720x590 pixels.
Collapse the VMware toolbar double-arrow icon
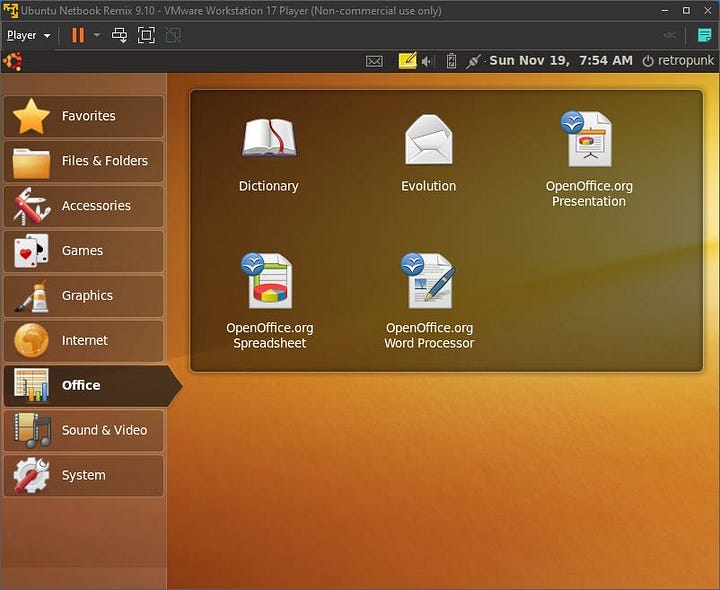point(669,35)
